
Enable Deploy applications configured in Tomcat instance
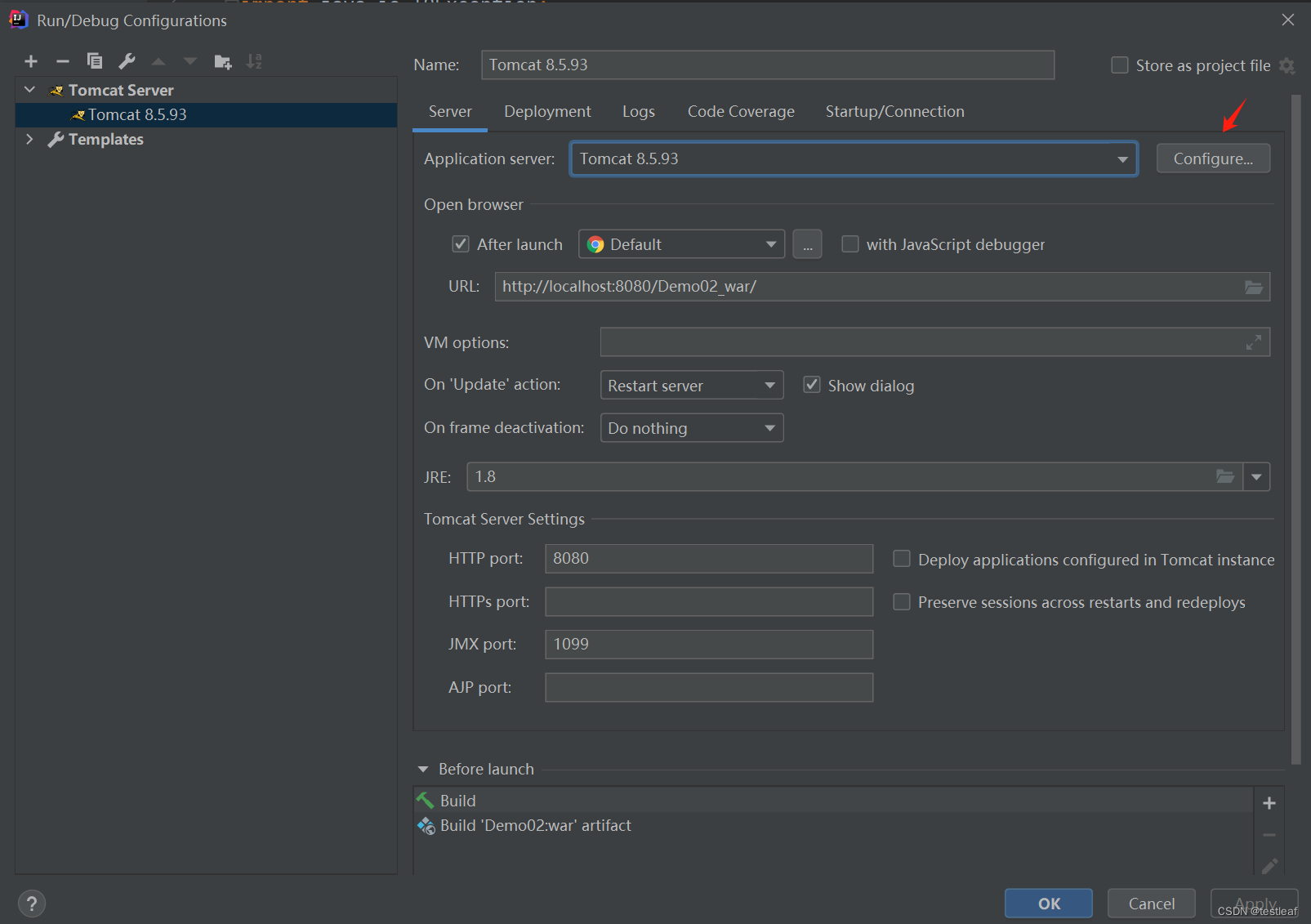pos(902,559)
